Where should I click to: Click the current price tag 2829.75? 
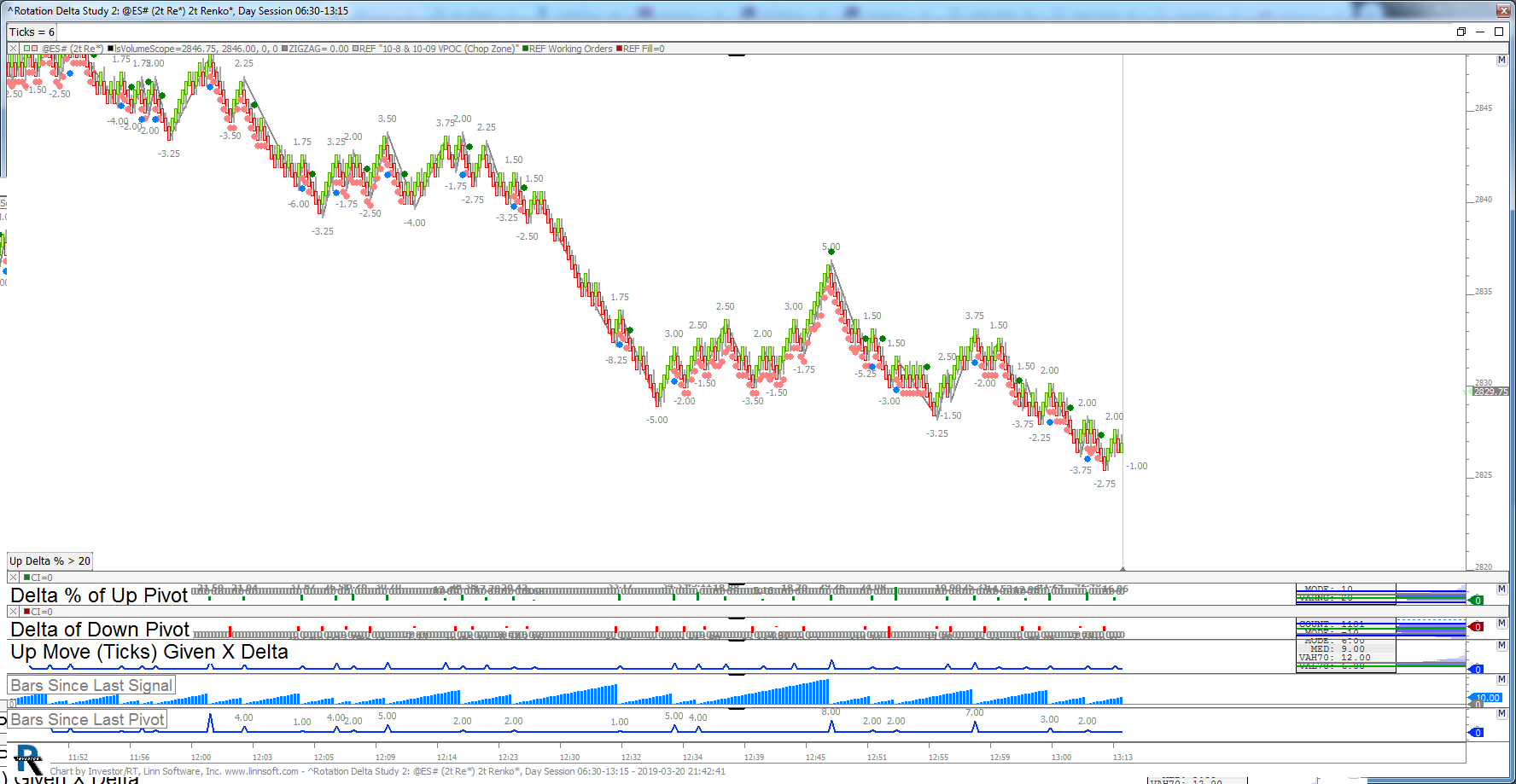pos(1490,392)
